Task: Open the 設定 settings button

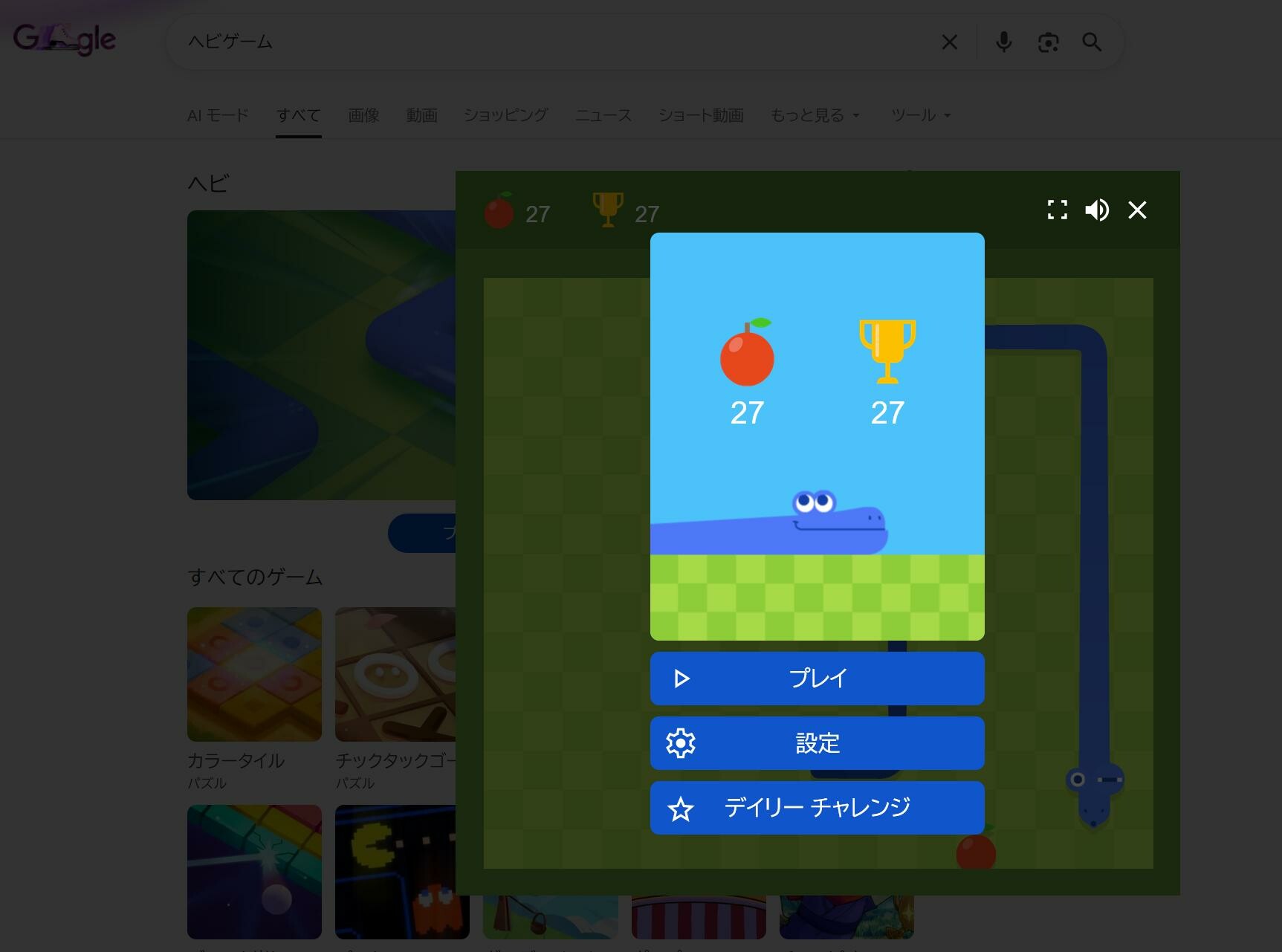Action: tap(817, 743)
